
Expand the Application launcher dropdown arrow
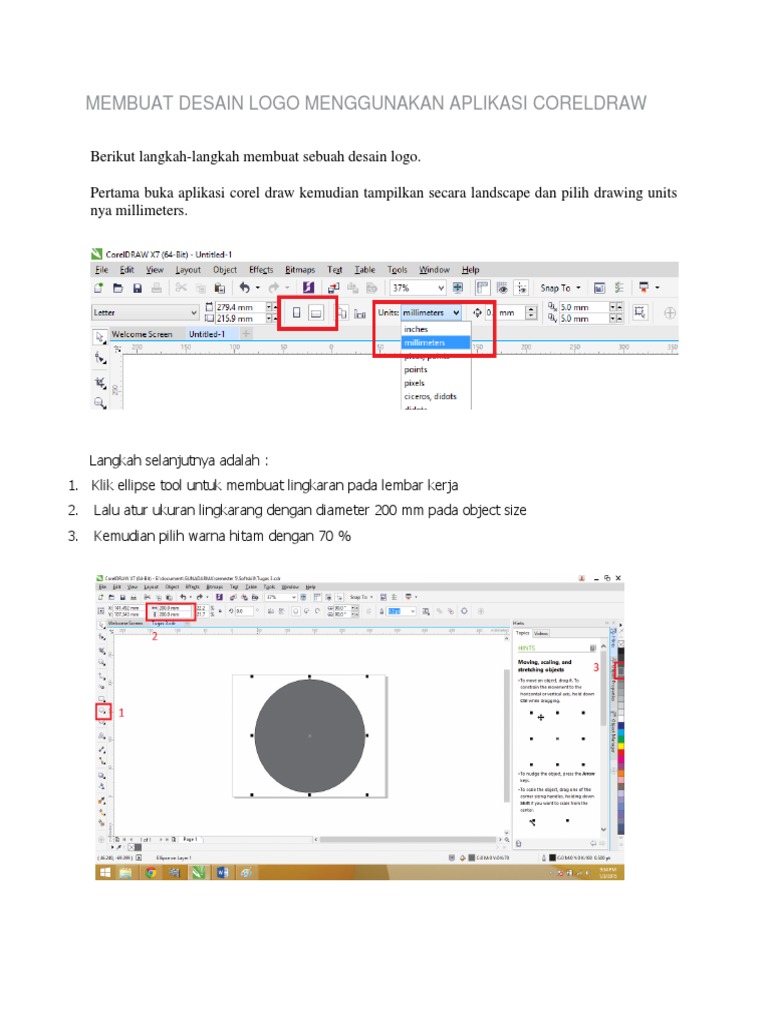[657, 288]
